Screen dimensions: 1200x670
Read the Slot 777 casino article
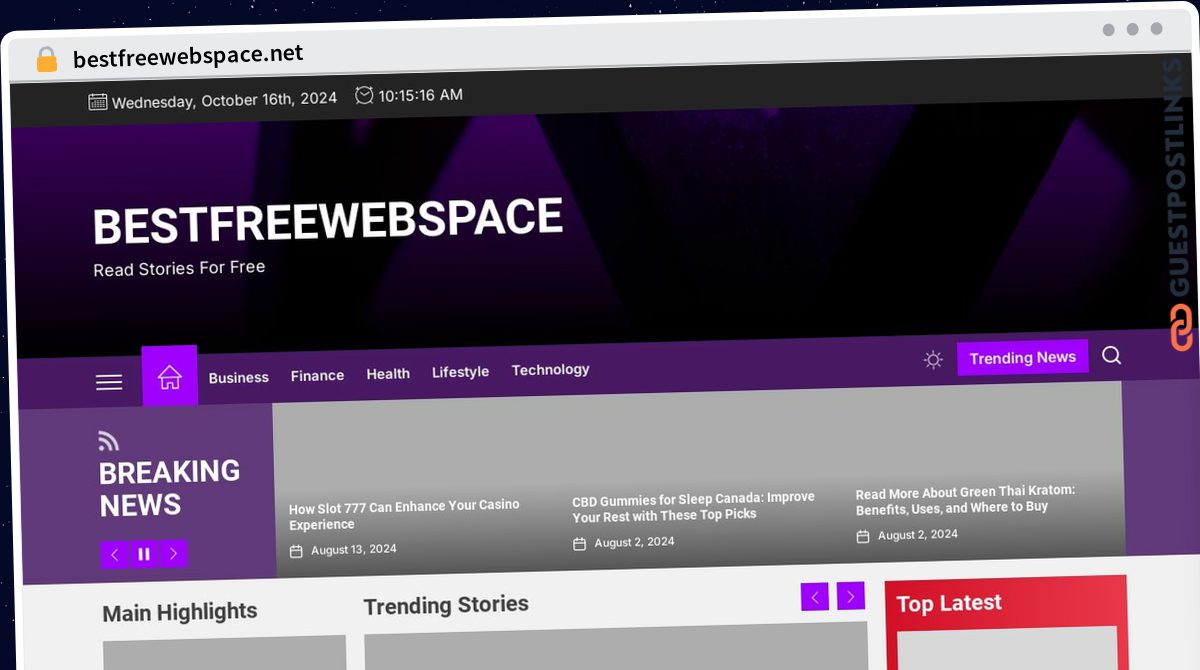(x=404, y=515)
